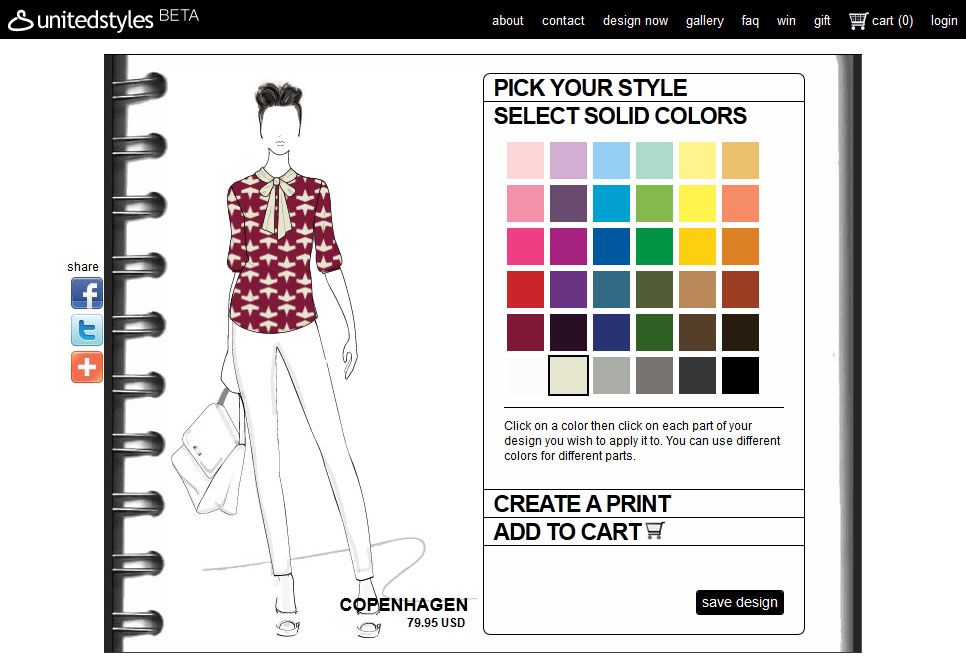Go to the design now page
This screenshot has height=662, width=966.
tap(635, 21)
